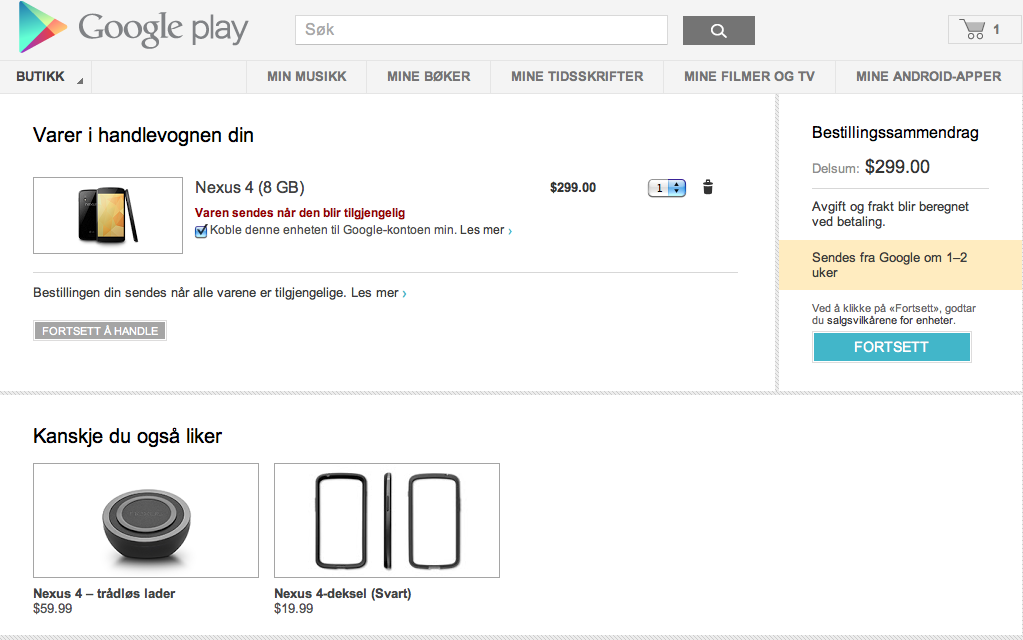Click the Nexus 4 phone thumbnail

click(108, 215)
